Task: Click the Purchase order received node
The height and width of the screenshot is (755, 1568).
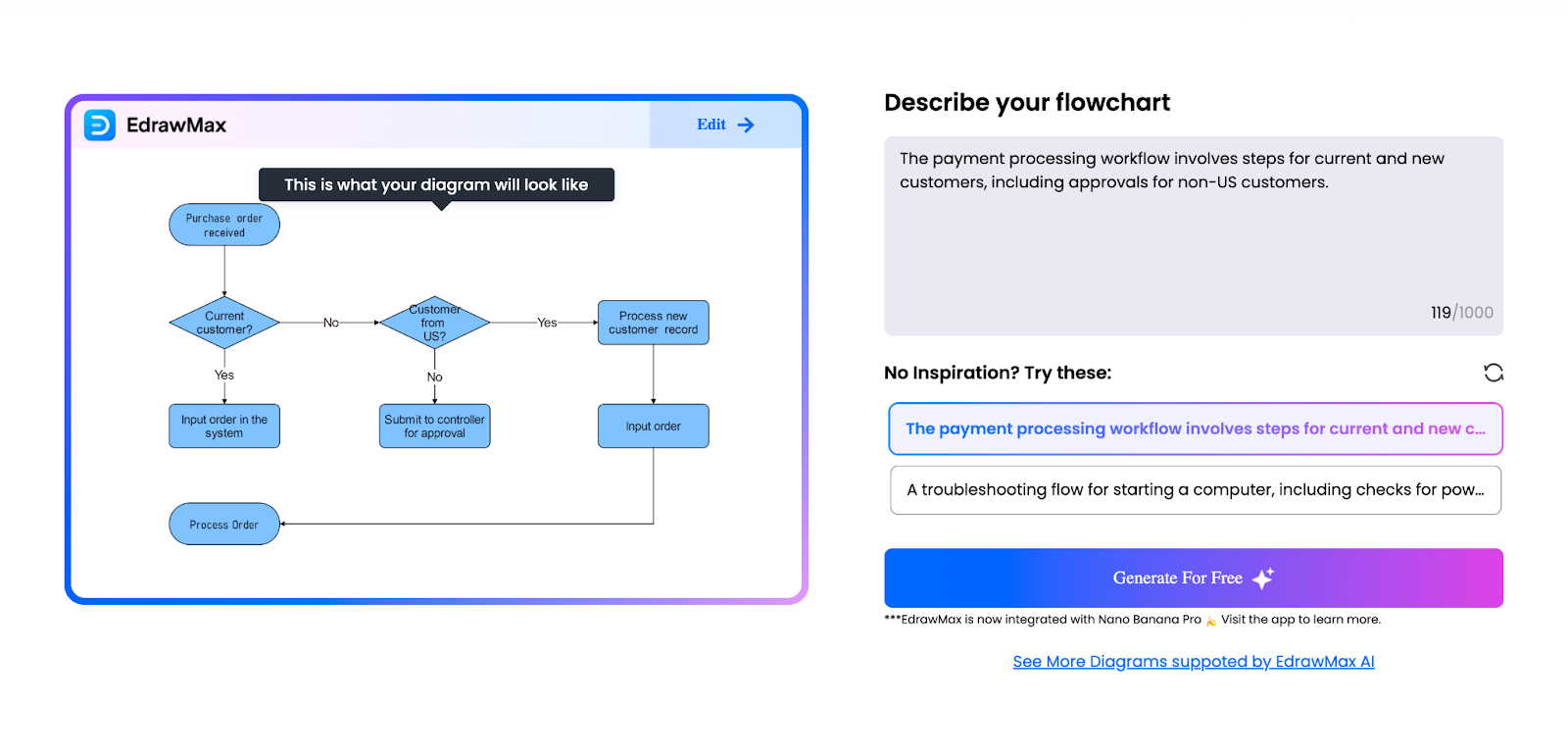Action: 224,226
